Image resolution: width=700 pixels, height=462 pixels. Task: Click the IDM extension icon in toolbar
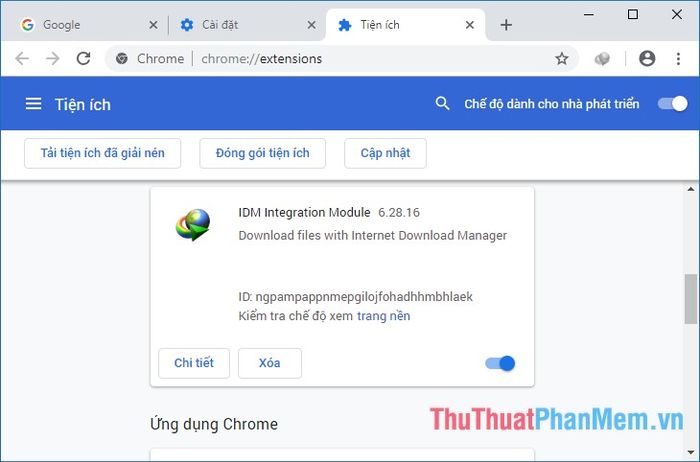point(602,58)
